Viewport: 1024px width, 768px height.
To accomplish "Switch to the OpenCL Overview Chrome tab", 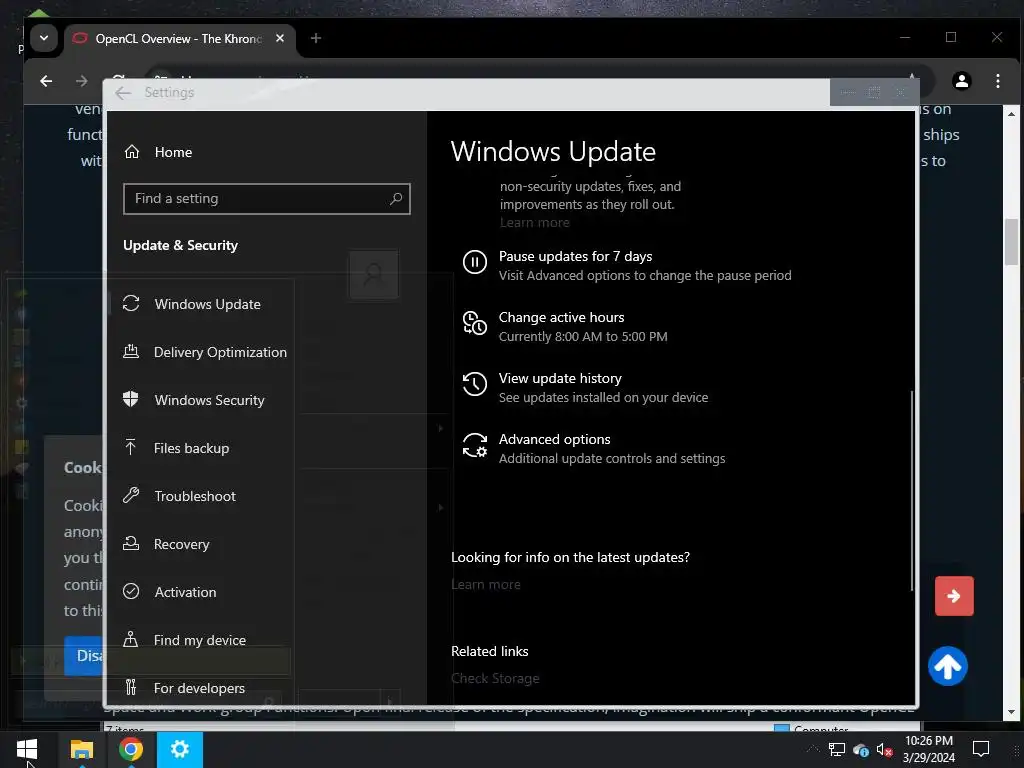I will click(178, 39).
